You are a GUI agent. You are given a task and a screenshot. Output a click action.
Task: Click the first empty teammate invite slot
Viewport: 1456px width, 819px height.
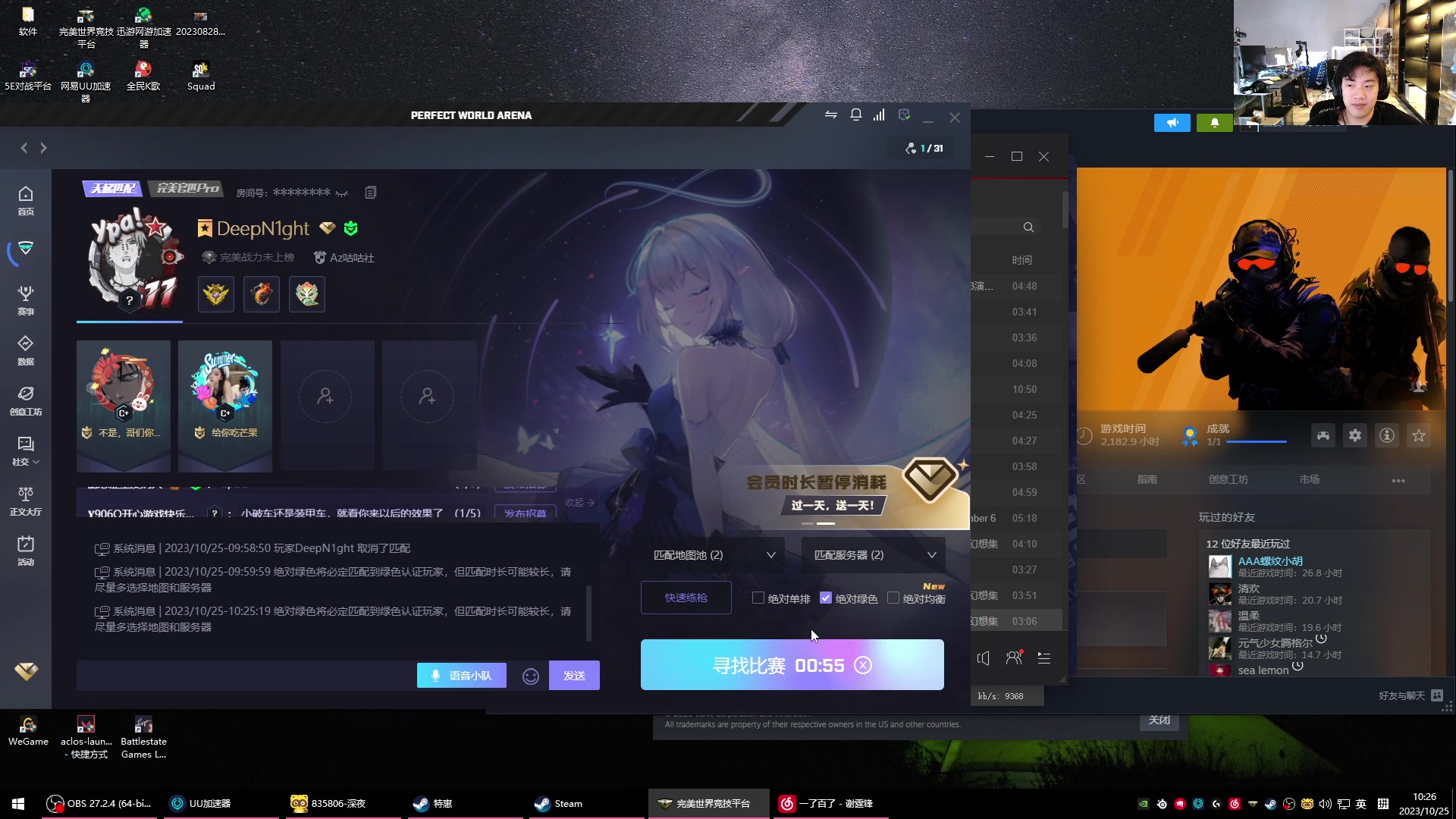[326, 397]
